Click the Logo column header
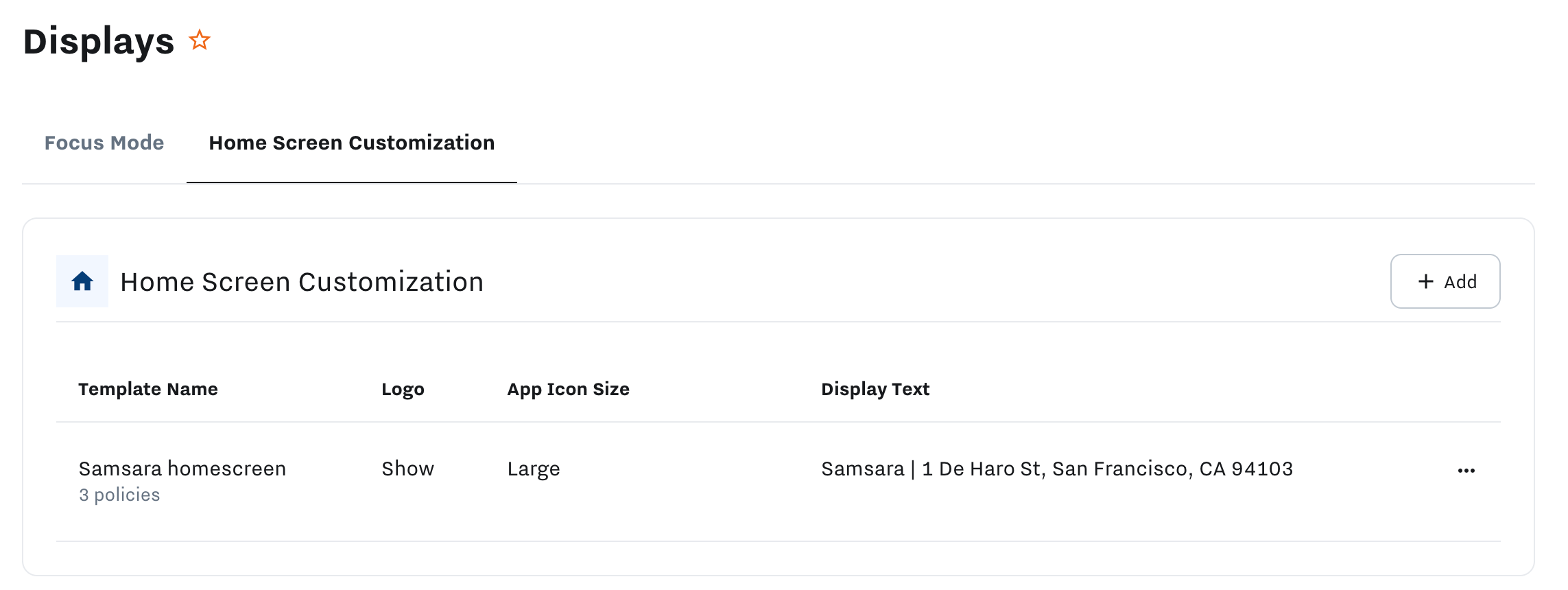 (403, 388)
